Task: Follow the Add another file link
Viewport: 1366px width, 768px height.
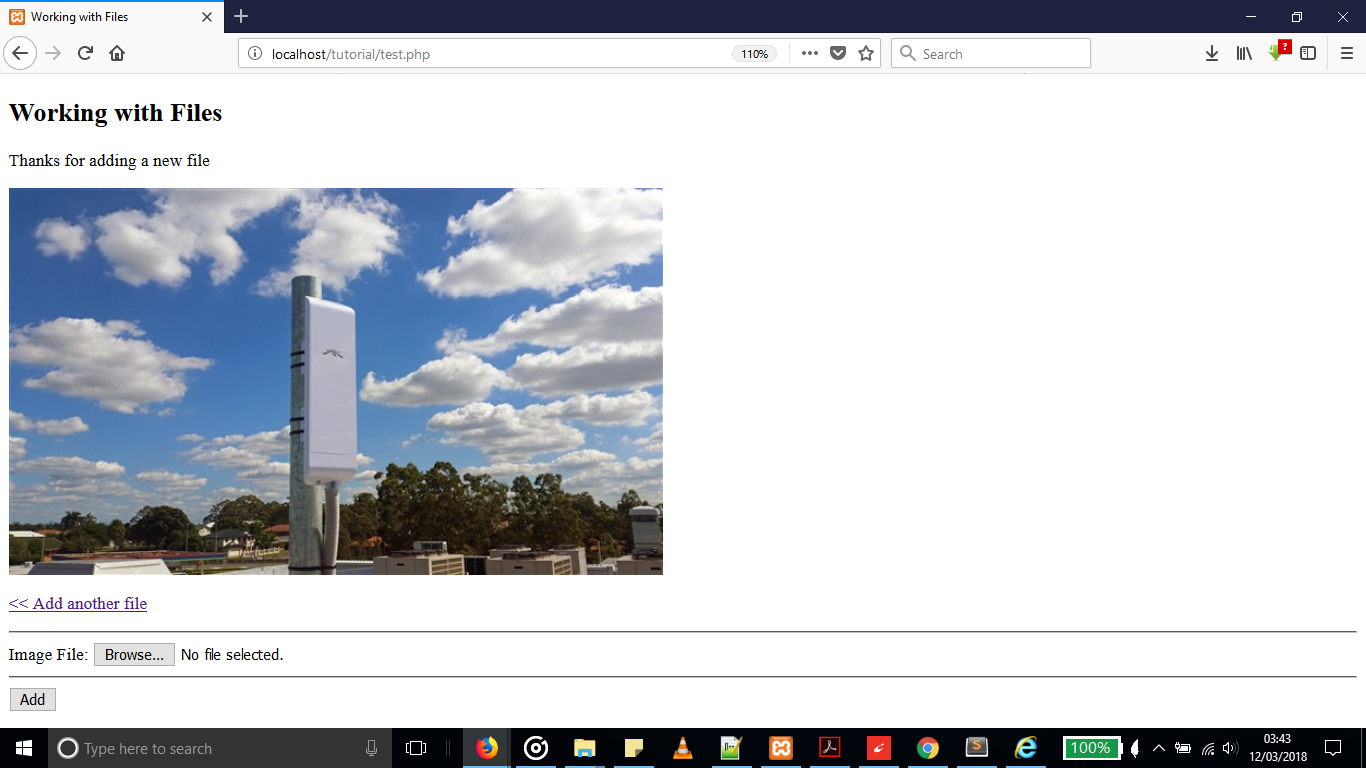Action: 78,604
